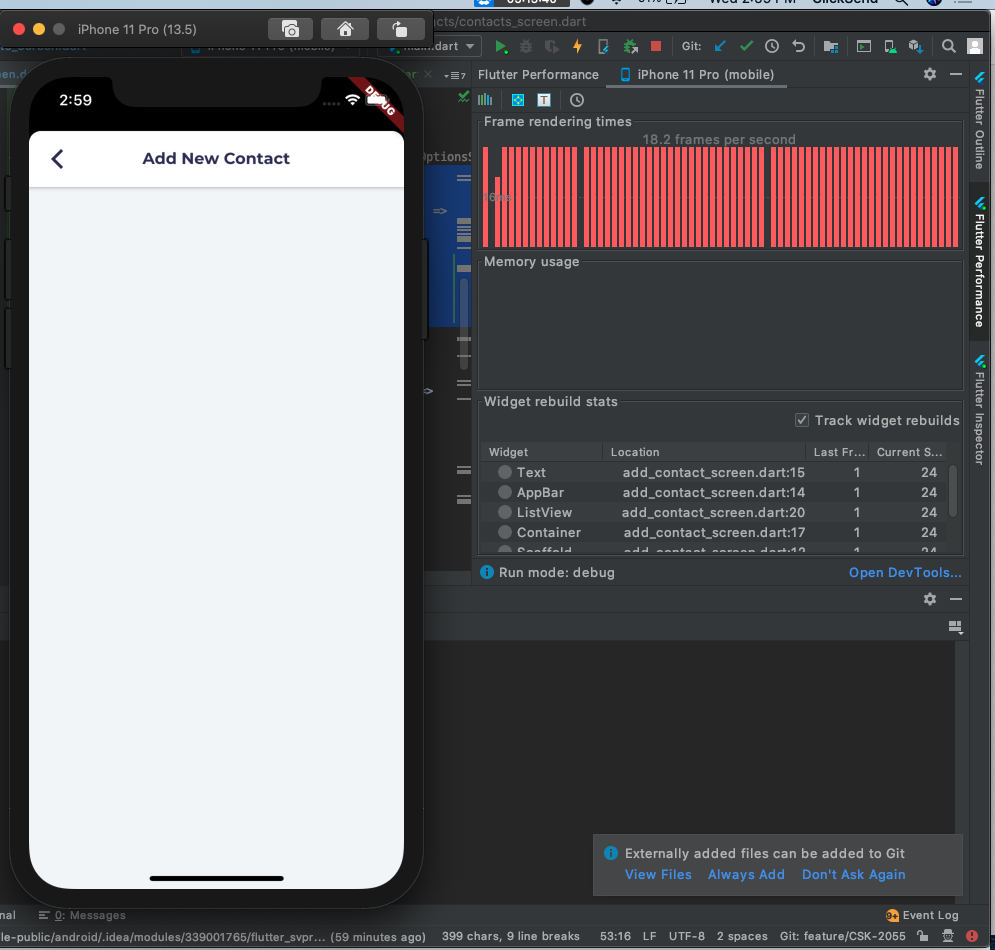Rollback changes with Git undo arrow
This screenshot has width=995, height=950.
[x=798, y=46]
